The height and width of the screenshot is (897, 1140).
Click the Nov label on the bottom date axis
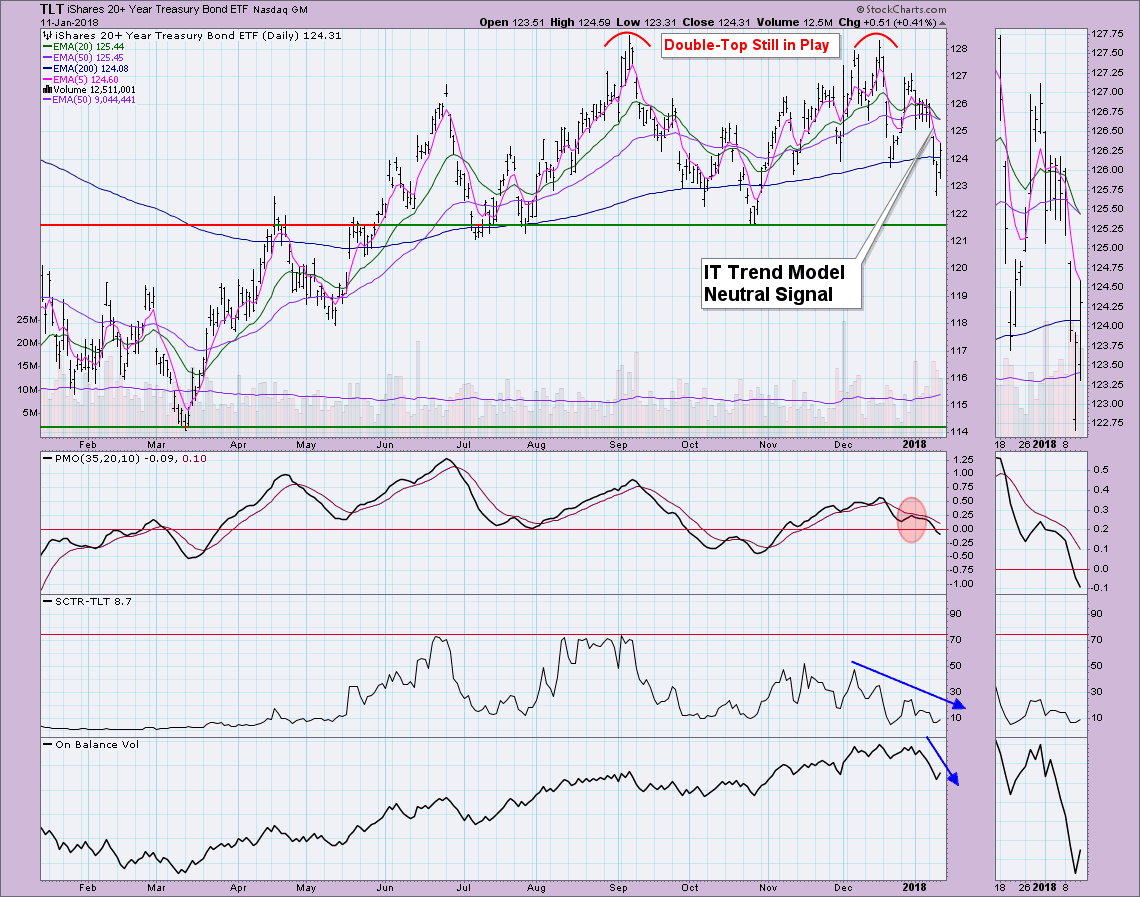coord(768,888)
